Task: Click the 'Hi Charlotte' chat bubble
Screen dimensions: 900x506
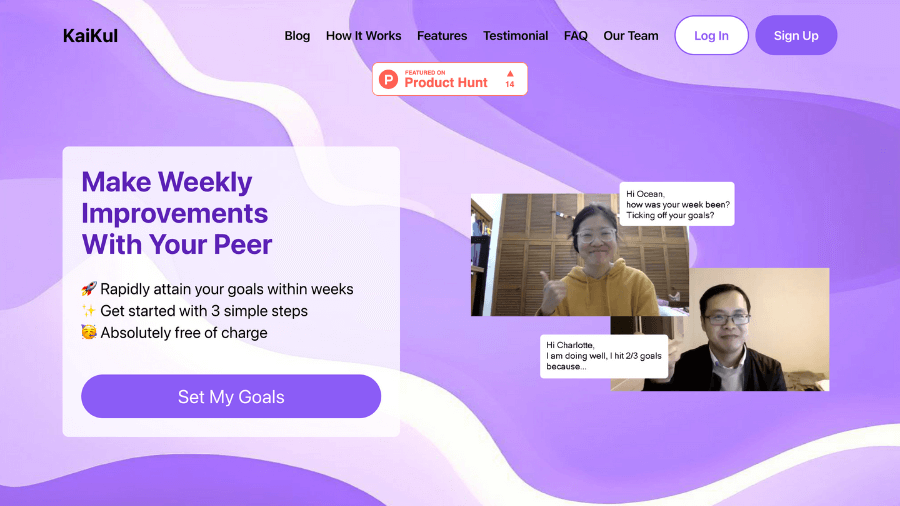Action: tap(604, 356)
